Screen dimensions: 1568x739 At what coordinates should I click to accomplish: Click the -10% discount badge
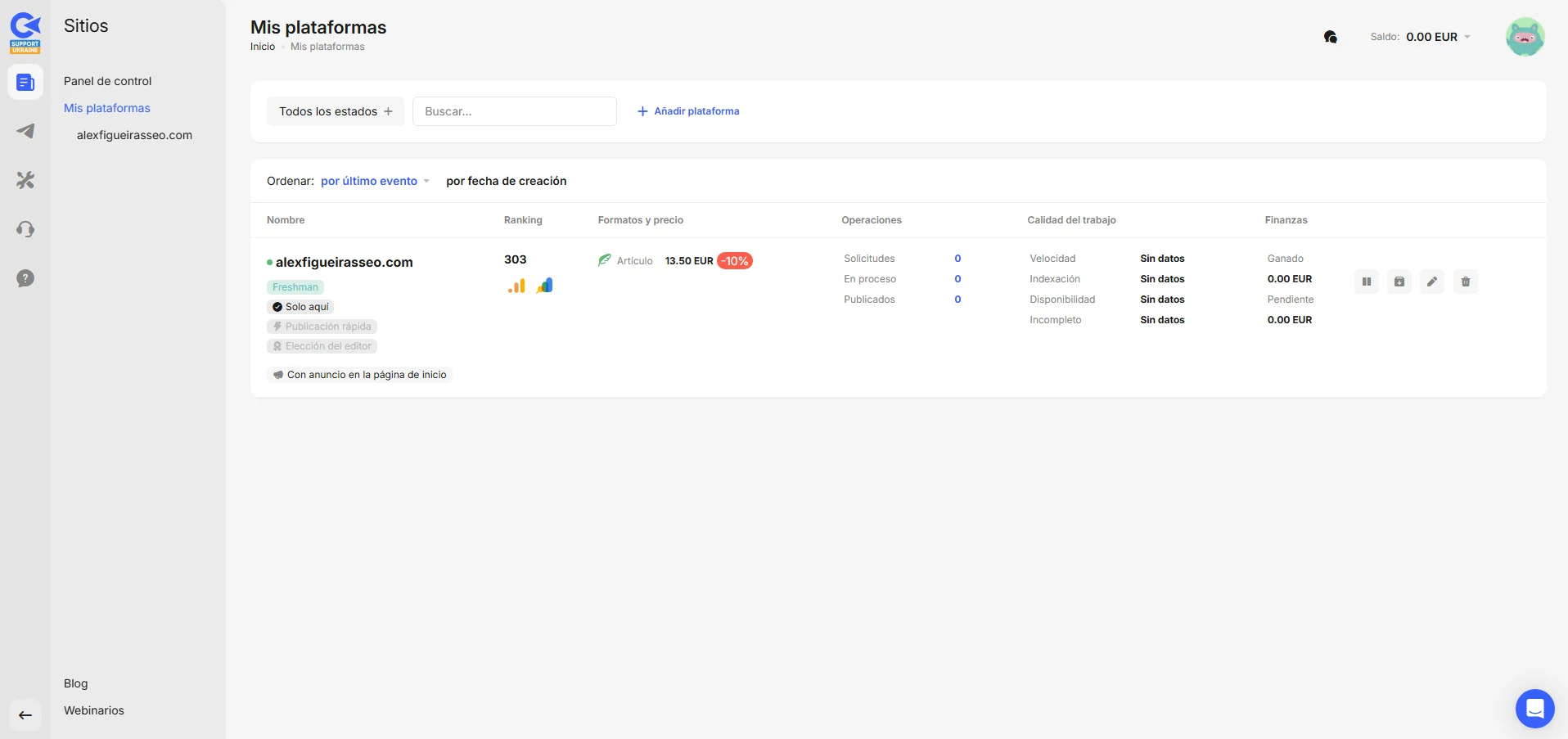[735, 261]
